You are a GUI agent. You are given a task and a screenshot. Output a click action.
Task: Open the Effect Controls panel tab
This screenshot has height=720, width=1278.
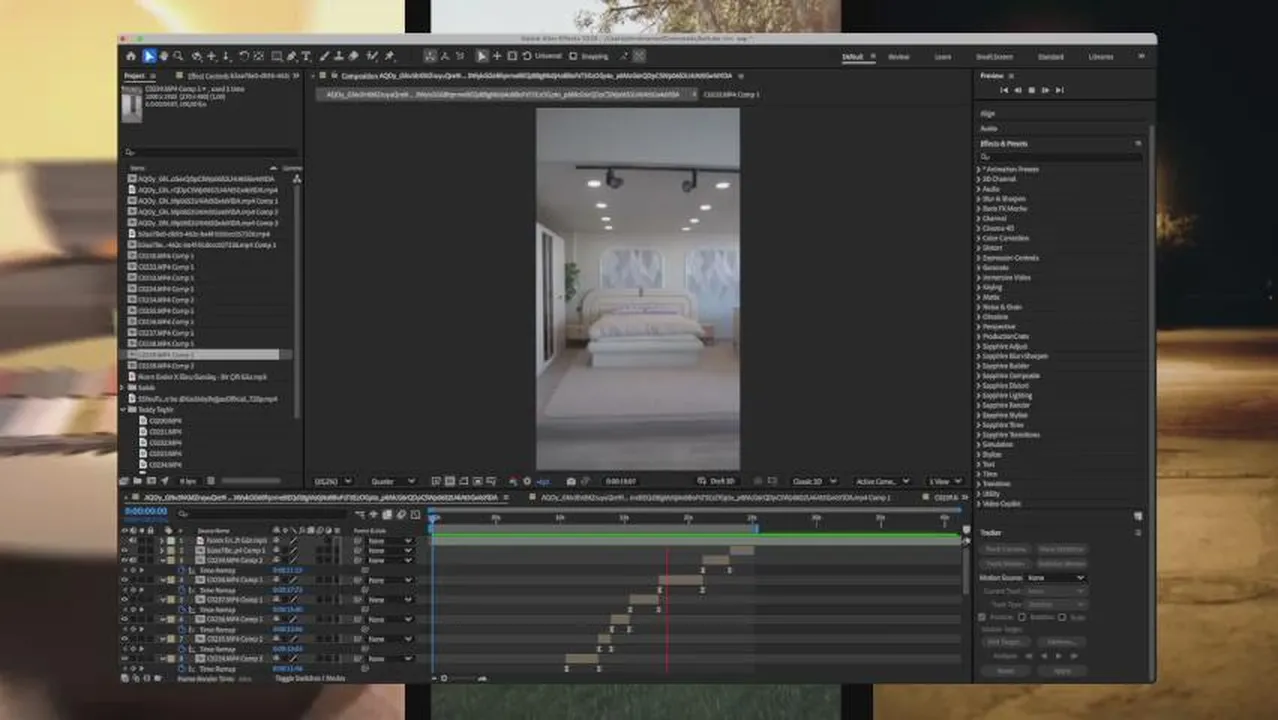click(x=238, y=75)
